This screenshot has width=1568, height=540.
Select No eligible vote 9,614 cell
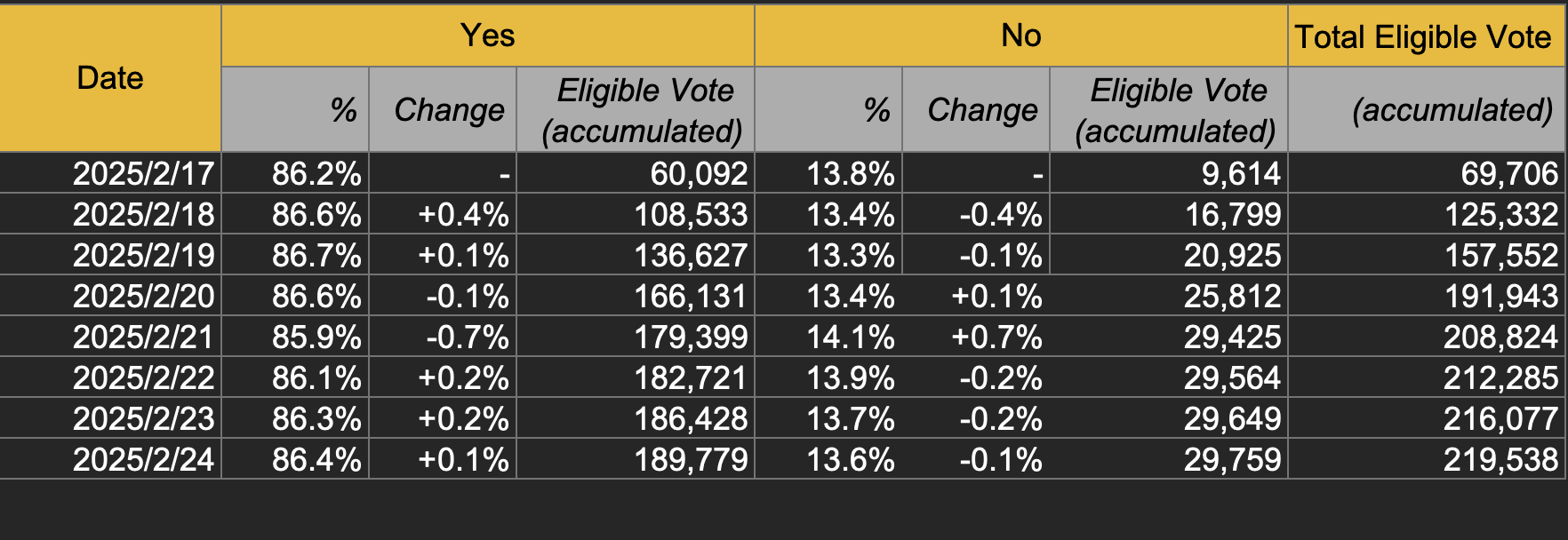(1169, 173)
